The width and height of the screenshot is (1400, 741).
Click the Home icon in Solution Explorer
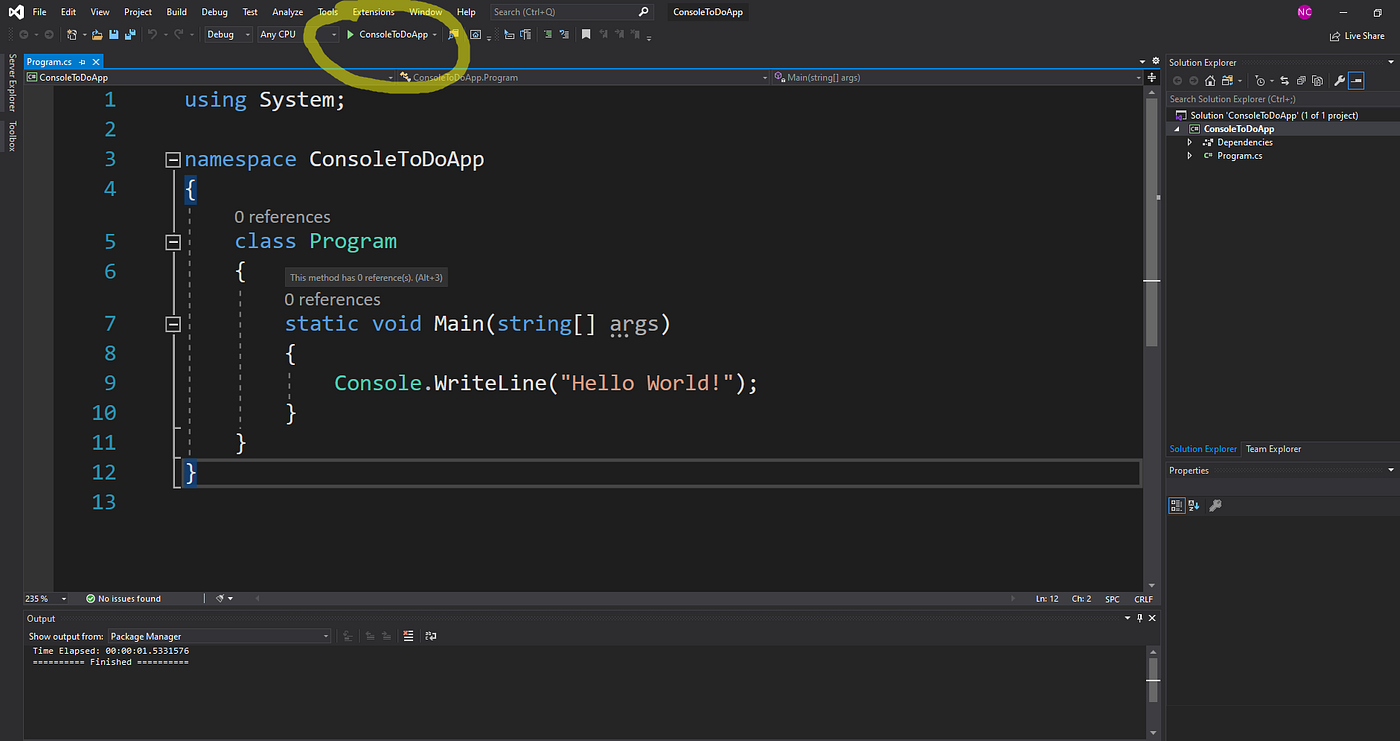(1211, 80)
